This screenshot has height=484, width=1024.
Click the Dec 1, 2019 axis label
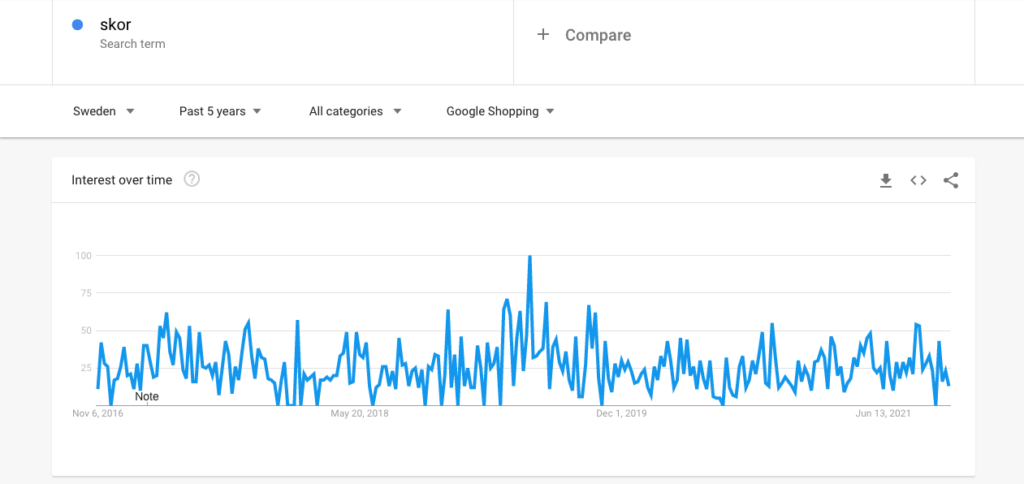(621, 413)
